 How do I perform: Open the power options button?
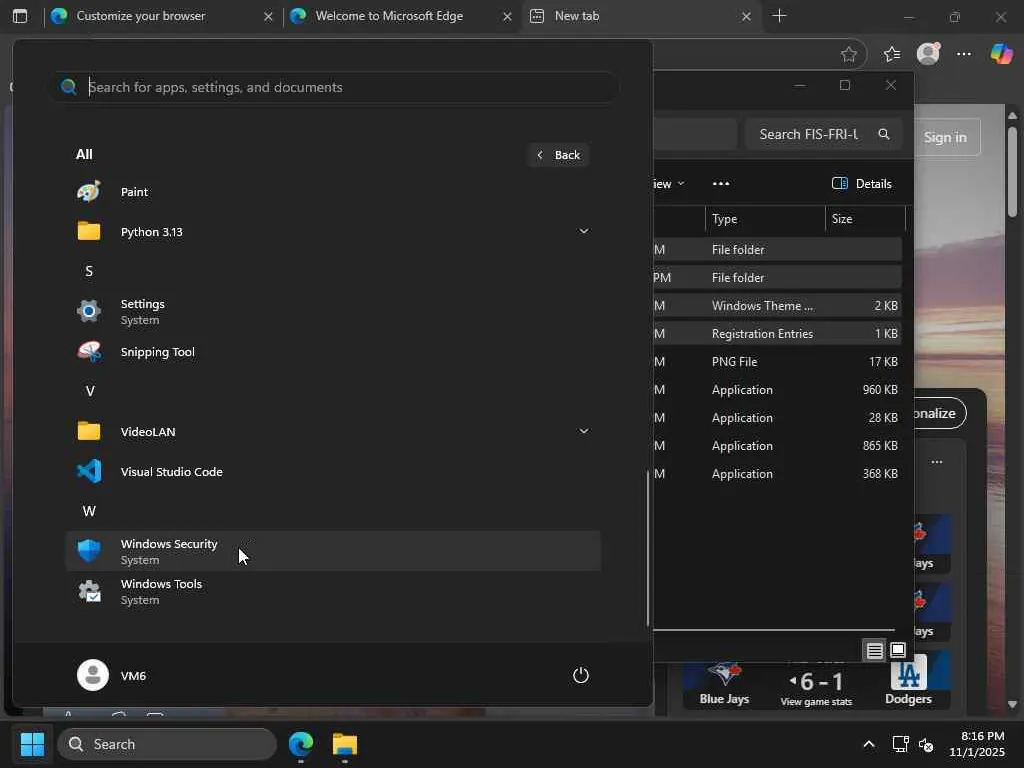(581, 675)
